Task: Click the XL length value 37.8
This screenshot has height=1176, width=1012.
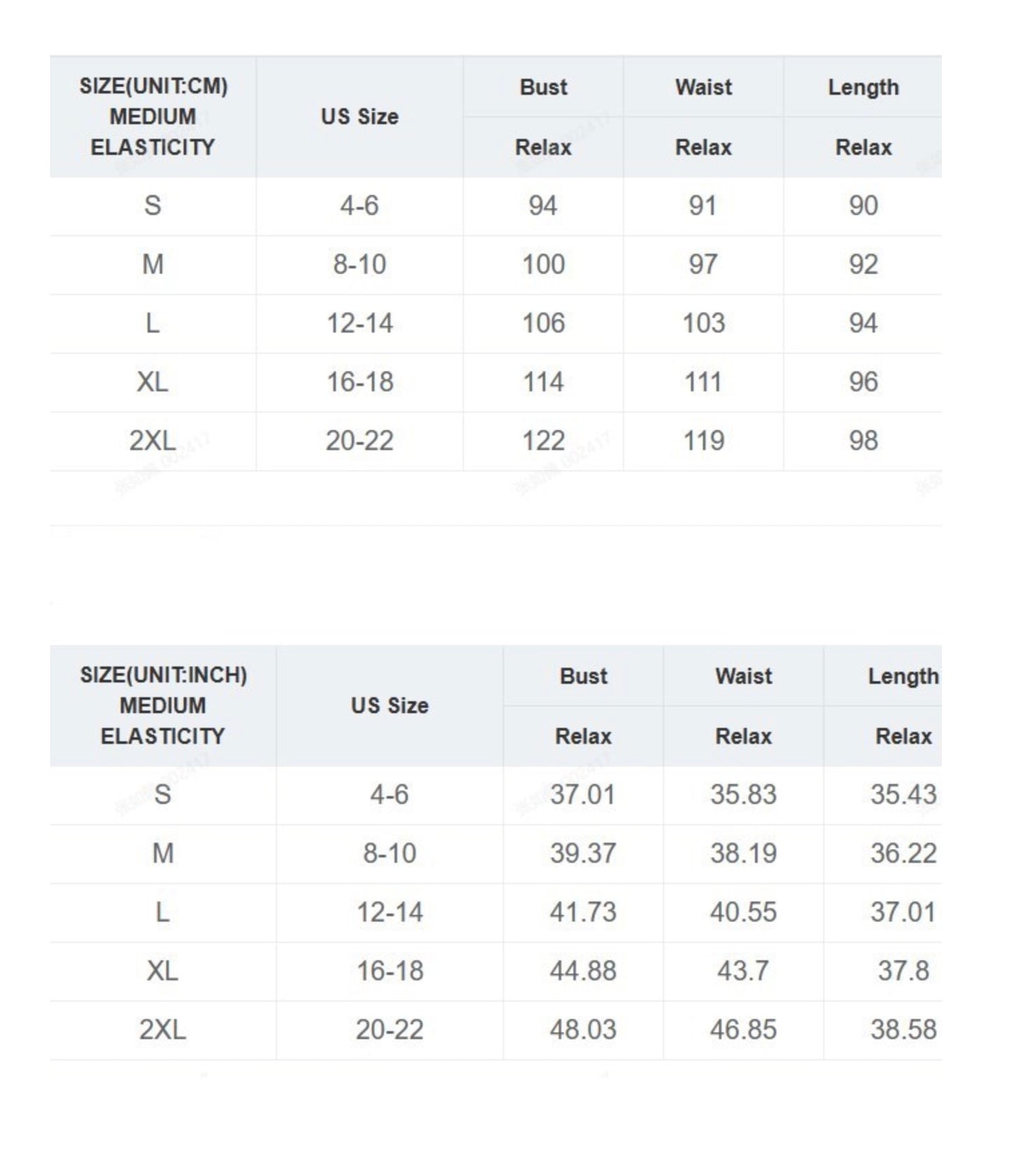Action: coord(903,971)
